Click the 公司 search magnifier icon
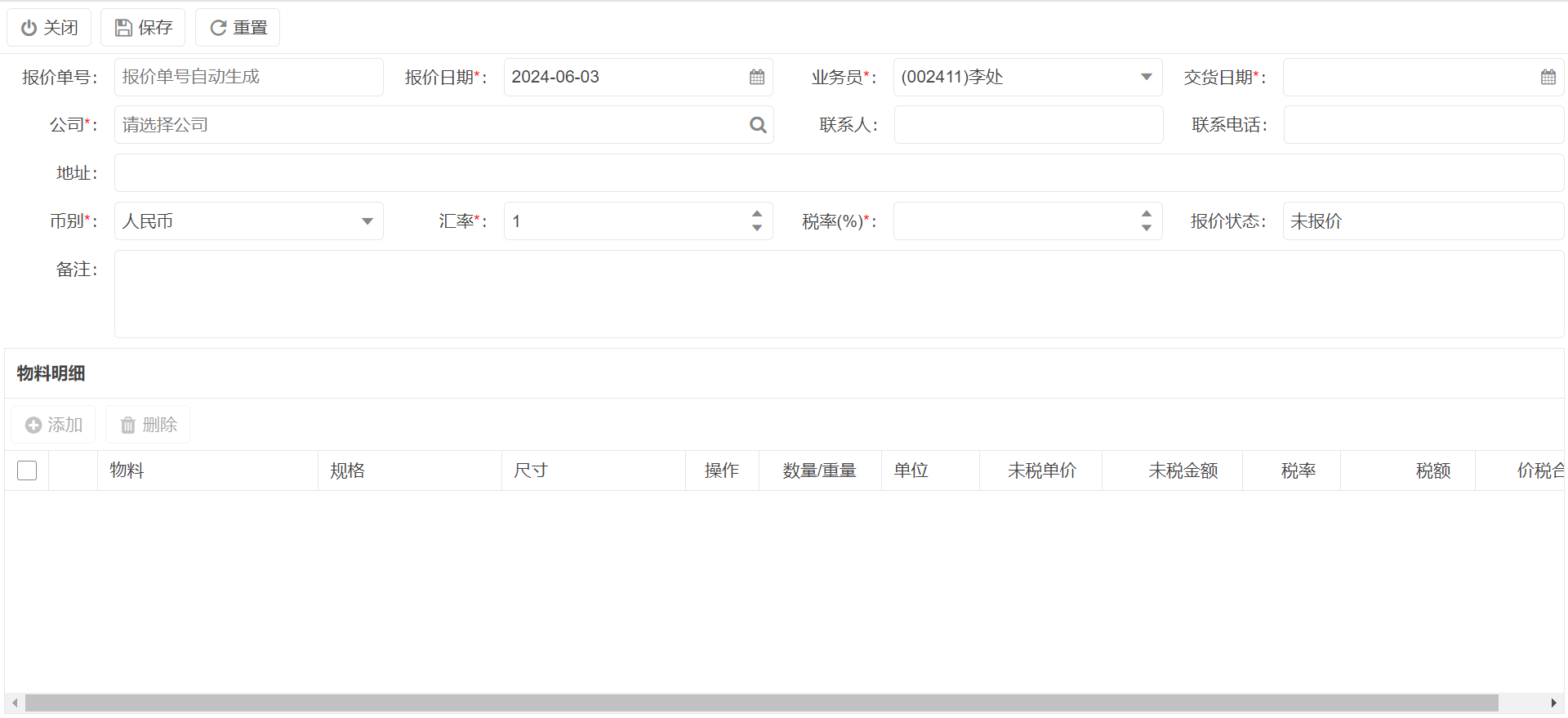The image size is (1568, 718). 758,125
